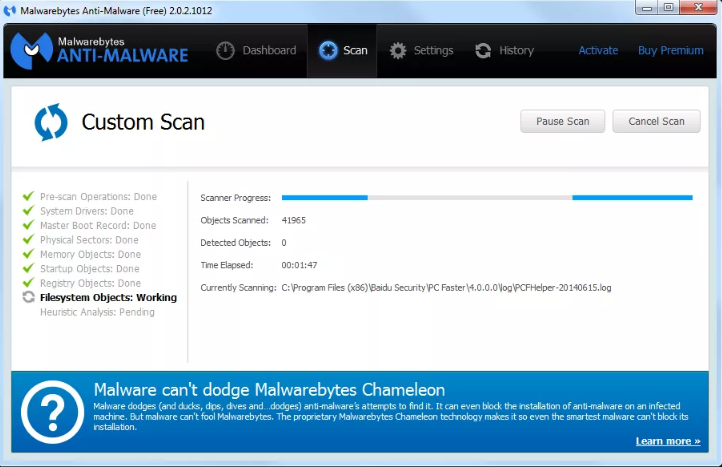Click checkmark beside System Drivers
This screenshot has height=467, width=722.
29,210
